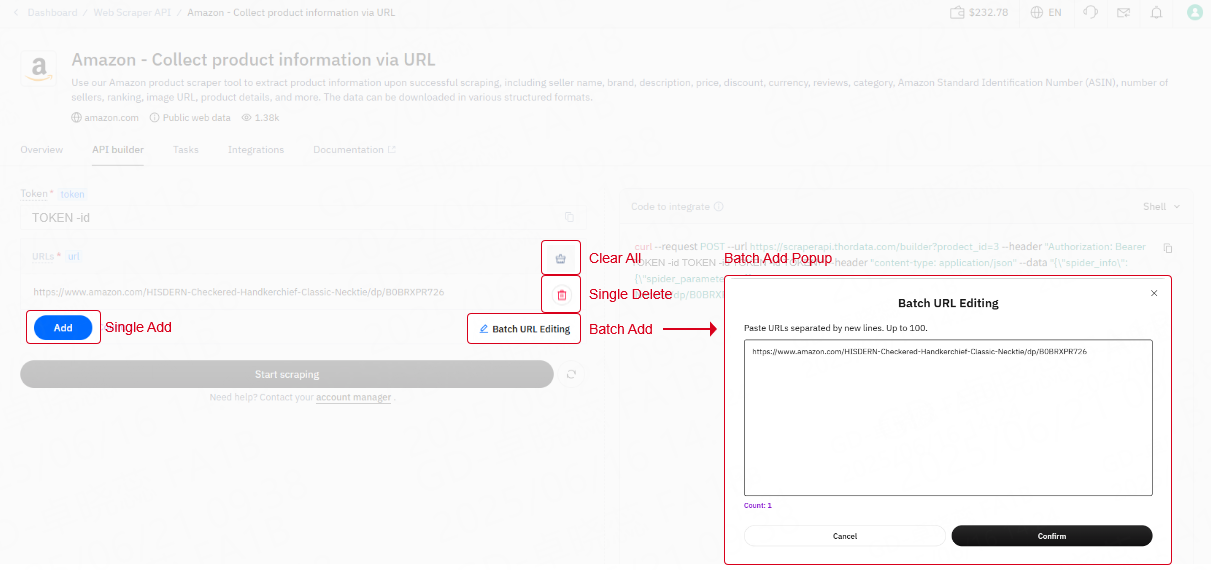The image size is (1211, 570).
Task: Open Batch URL Editing
Action: pos(524,329)
